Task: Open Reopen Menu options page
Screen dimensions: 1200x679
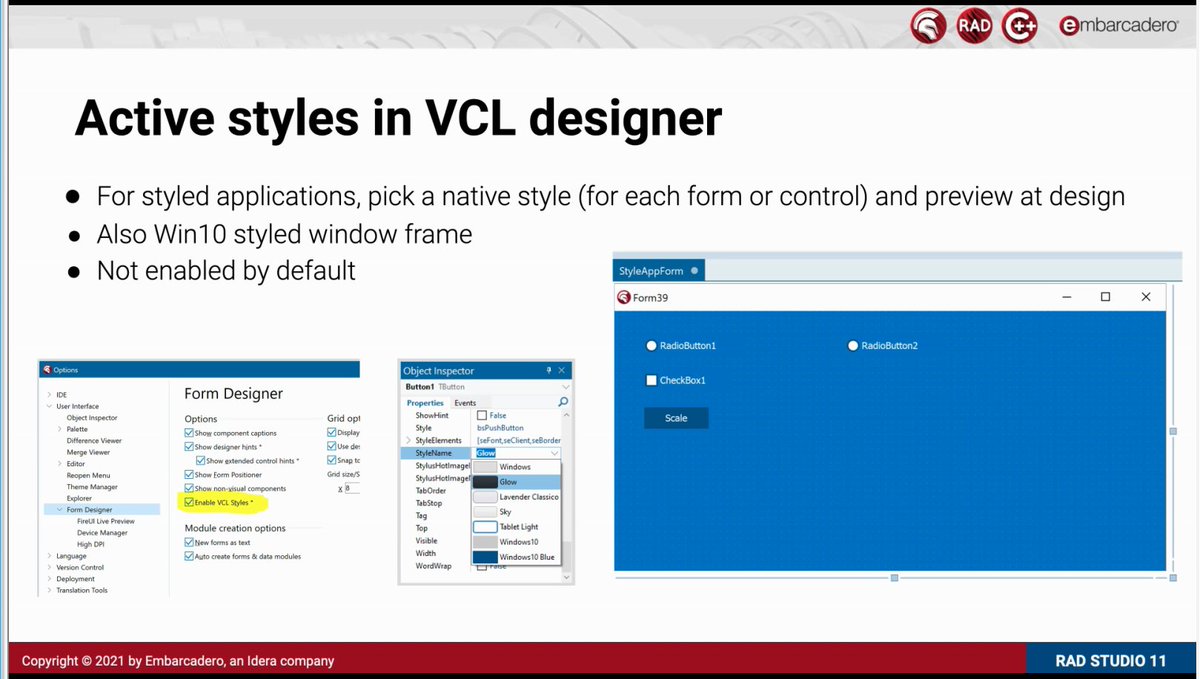Action: click(x=88, y=476)
